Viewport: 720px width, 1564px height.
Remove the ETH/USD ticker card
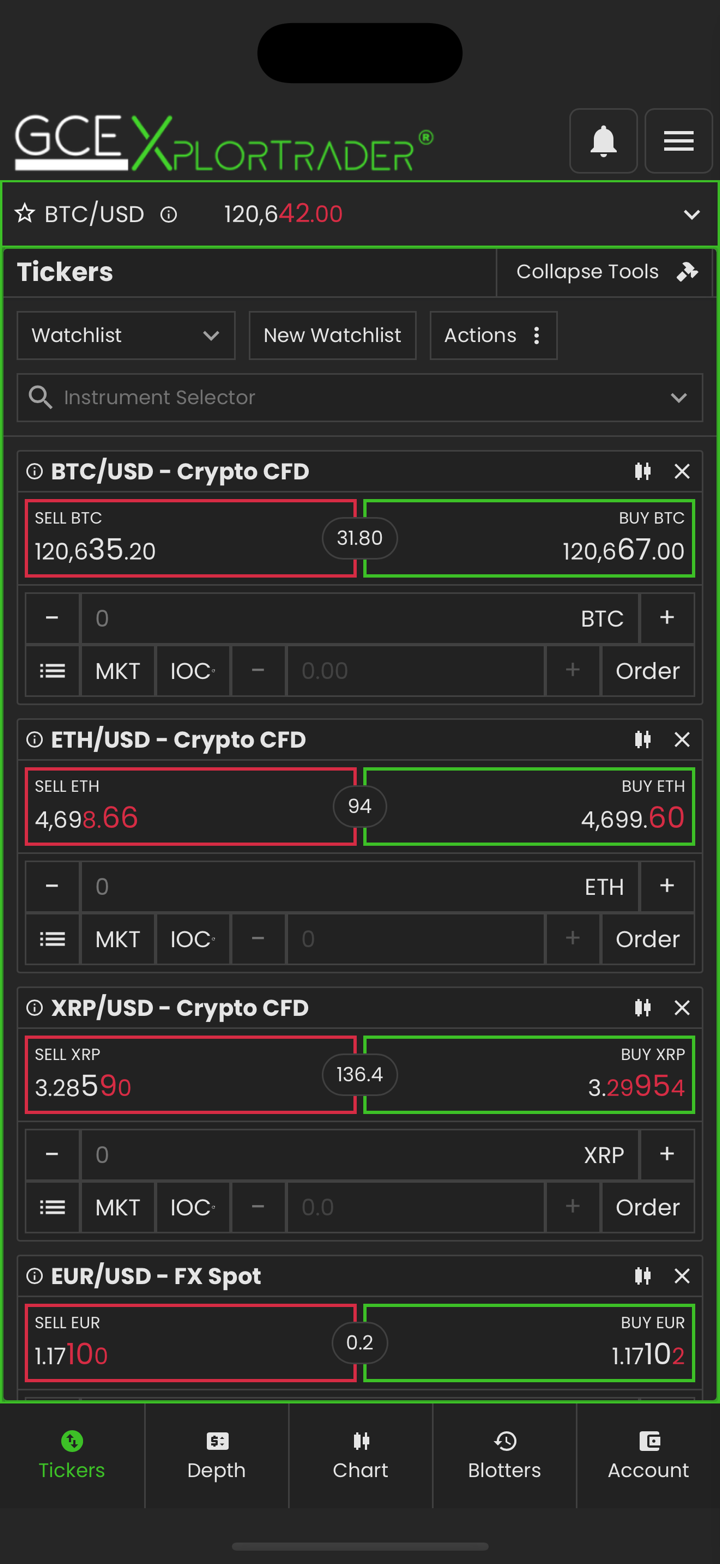[x=682, y=739]
